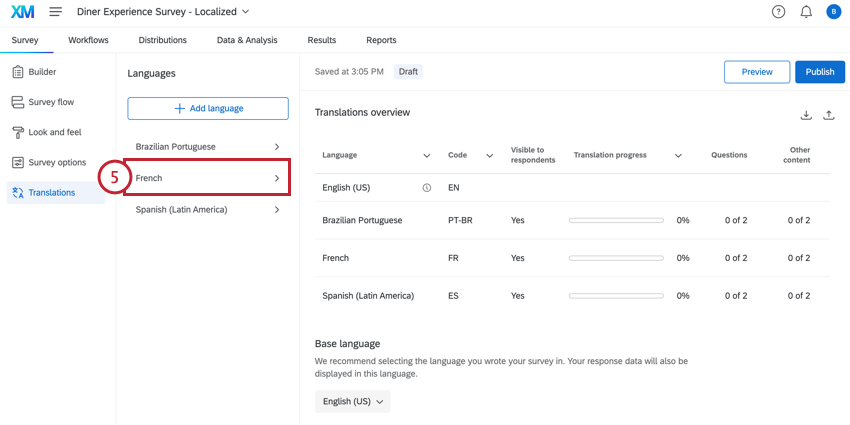Click the XM logo icon
Viewport: 850px width, 425px height.
pos(23,12)
